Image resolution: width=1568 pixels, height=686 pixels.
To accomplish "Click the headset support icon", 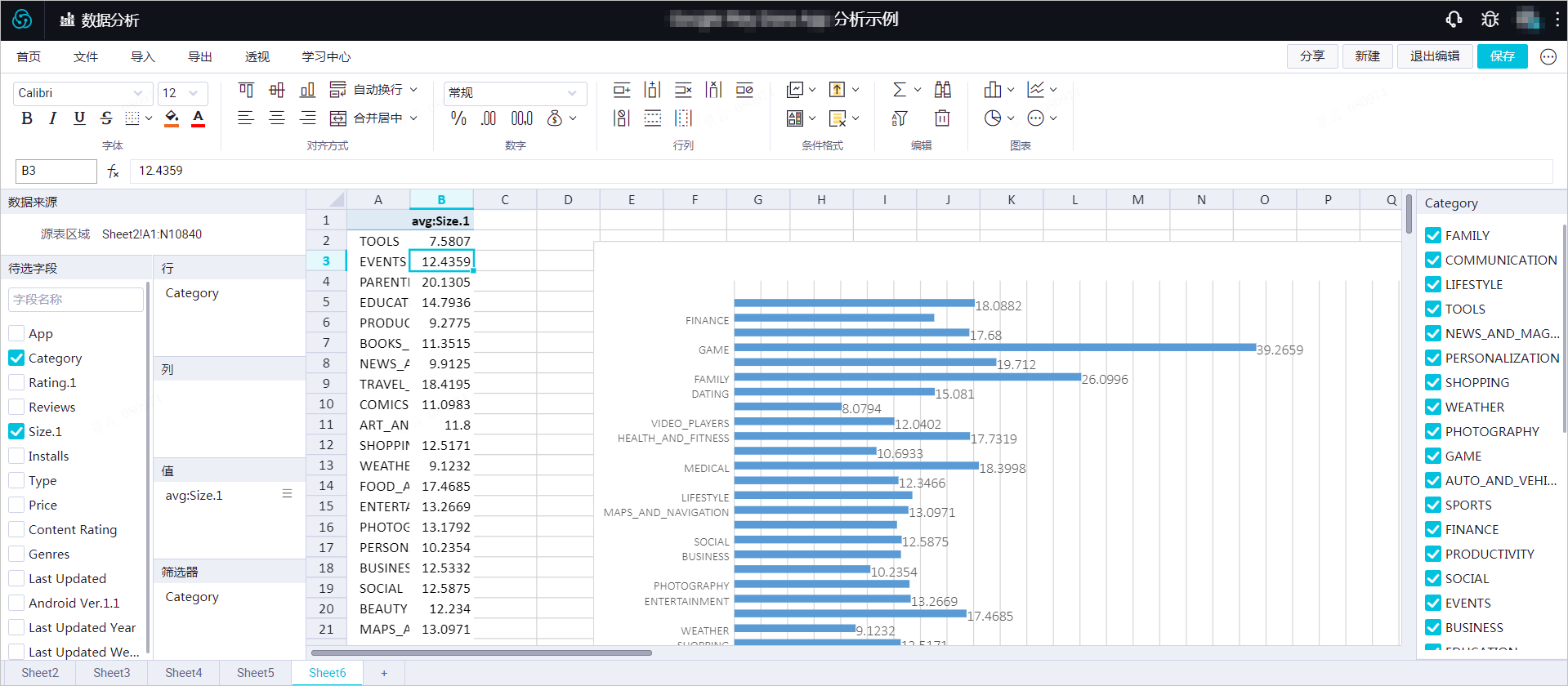I will [1454, 19].
